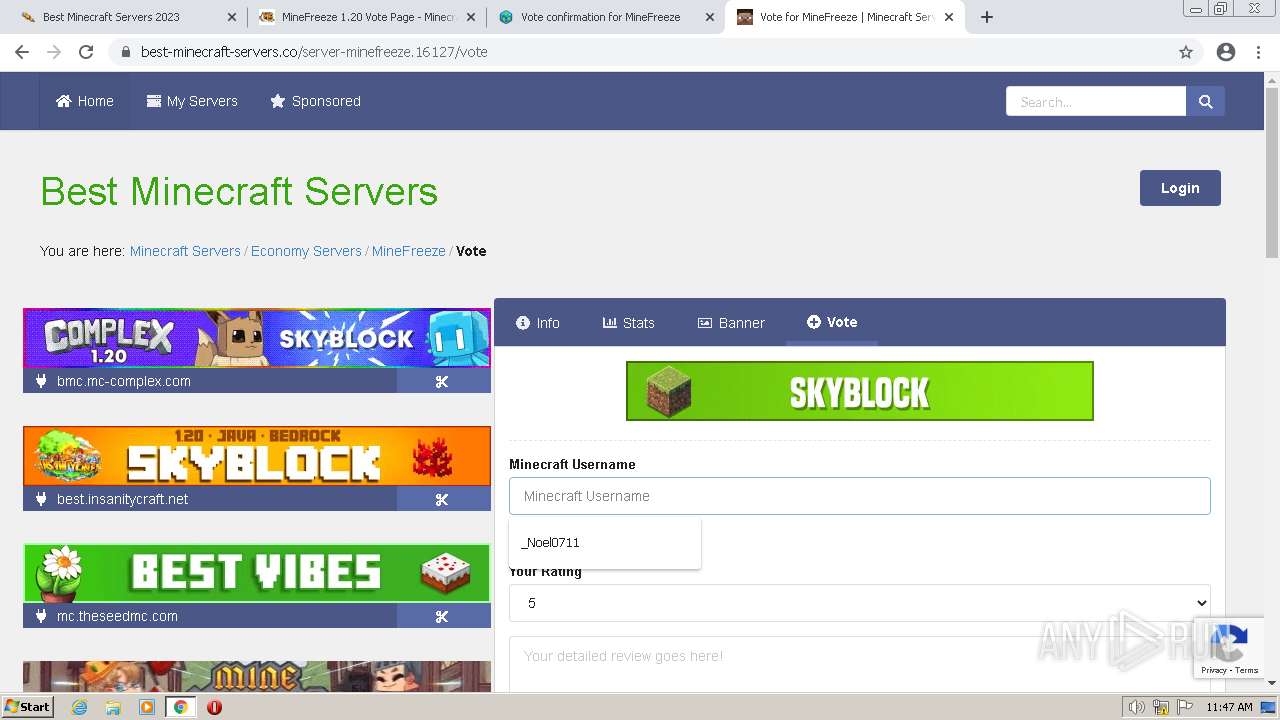Open the Chrome three-dot menu
Image resolution: width=1280 pixels, height=720 pixels.
point(1258,52)
